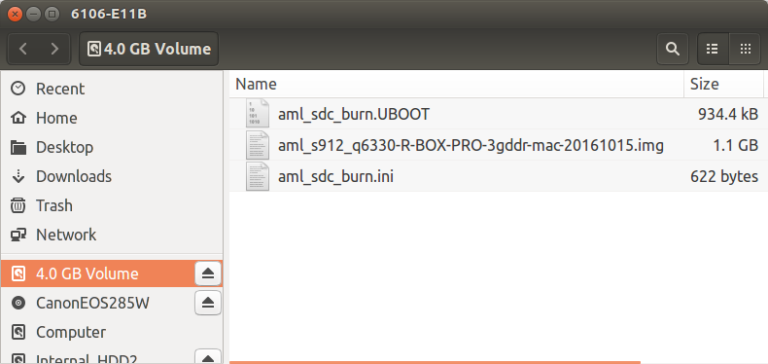Click the horizontal scrollbar at the bottom
The image size is (768, 364).
(x=434, y=362)
